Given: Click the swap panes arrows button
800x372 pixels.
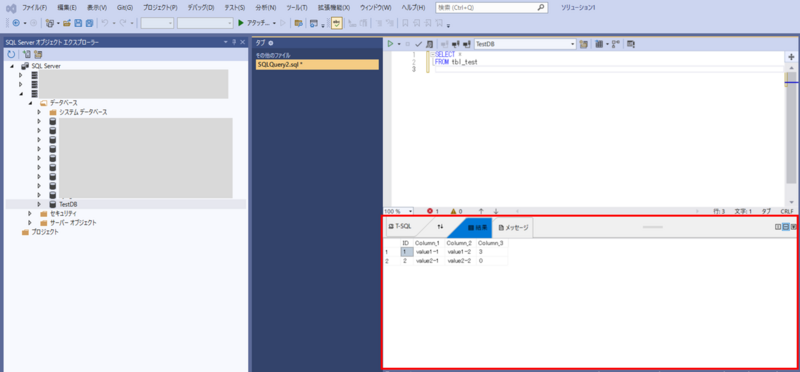Looking at the screenshot, I should click(x=440, y=226).
